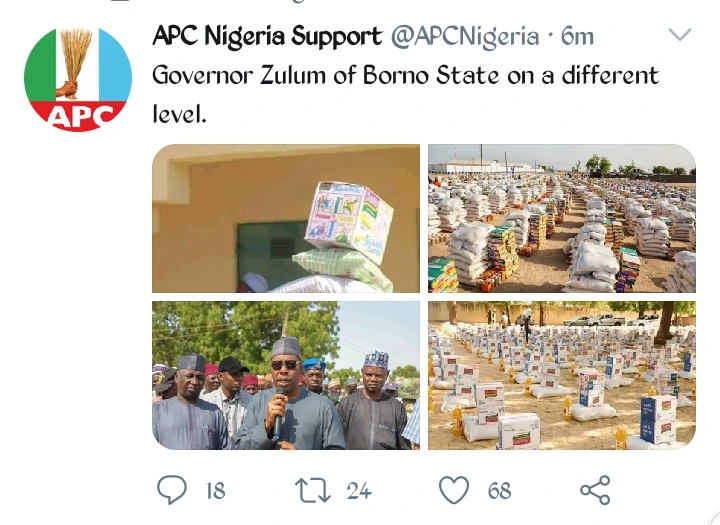View the 68 likes count
This screenshot has height=525, width=720.
click(499, 490)
